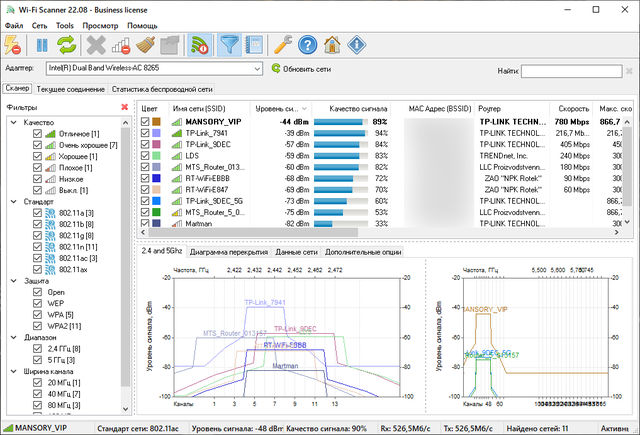Toggle the 5 ГГц [3] band checkbox
The height and width of the screenshot is (435, 640).
(38, 360)
